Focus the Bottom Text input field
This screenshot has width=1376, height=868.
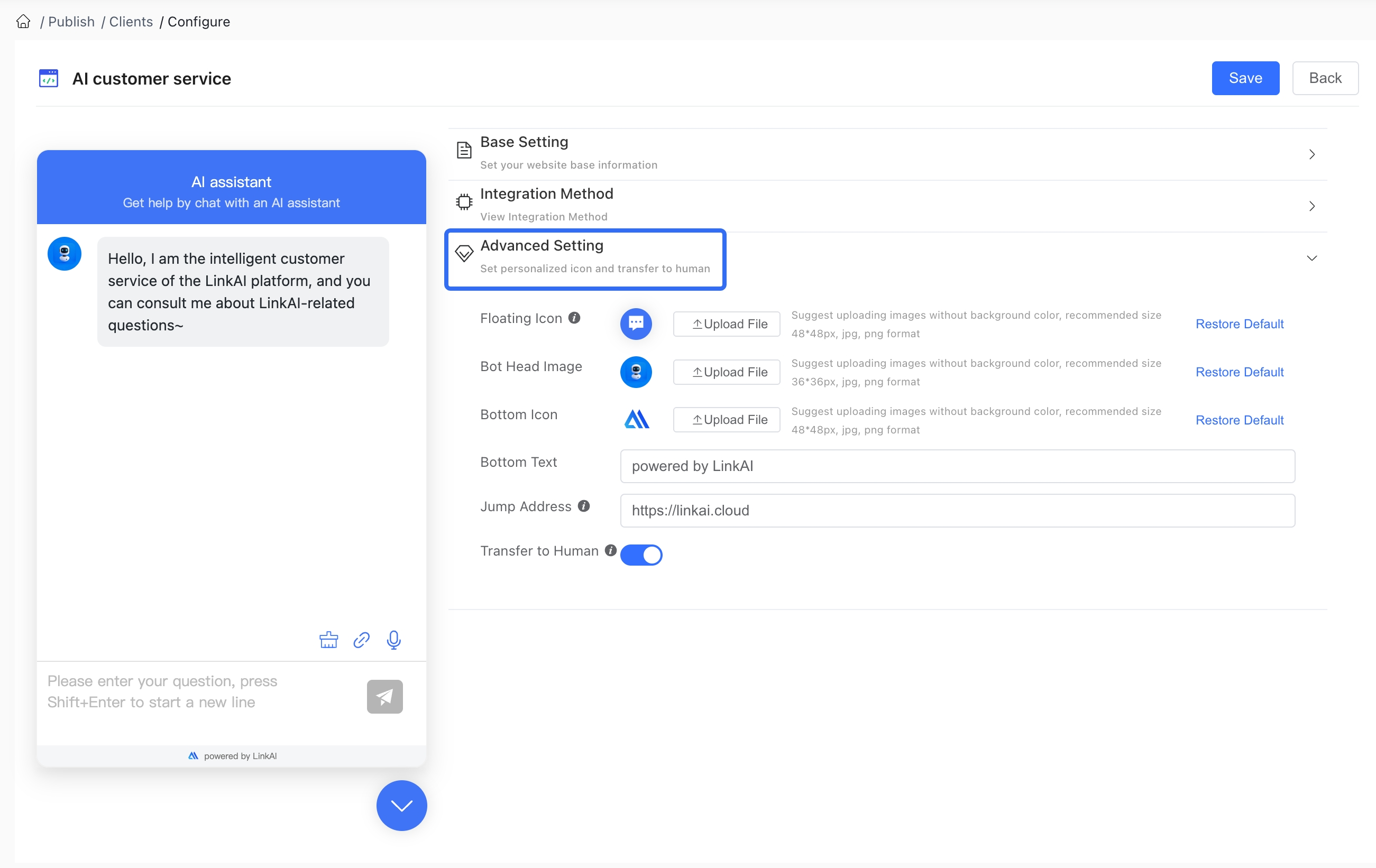point(957,466)
